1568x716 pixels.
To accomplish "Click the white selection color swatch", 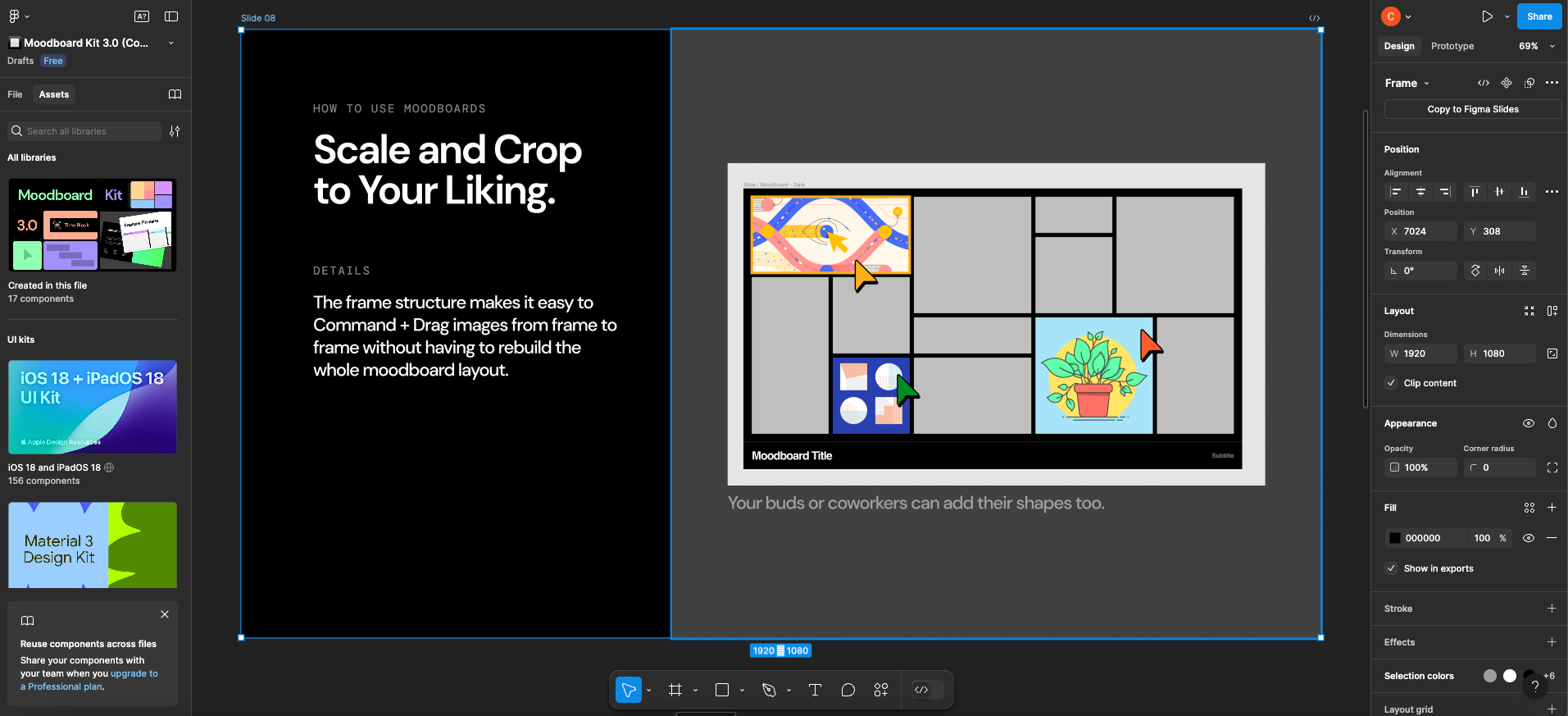I will 1510,676.
